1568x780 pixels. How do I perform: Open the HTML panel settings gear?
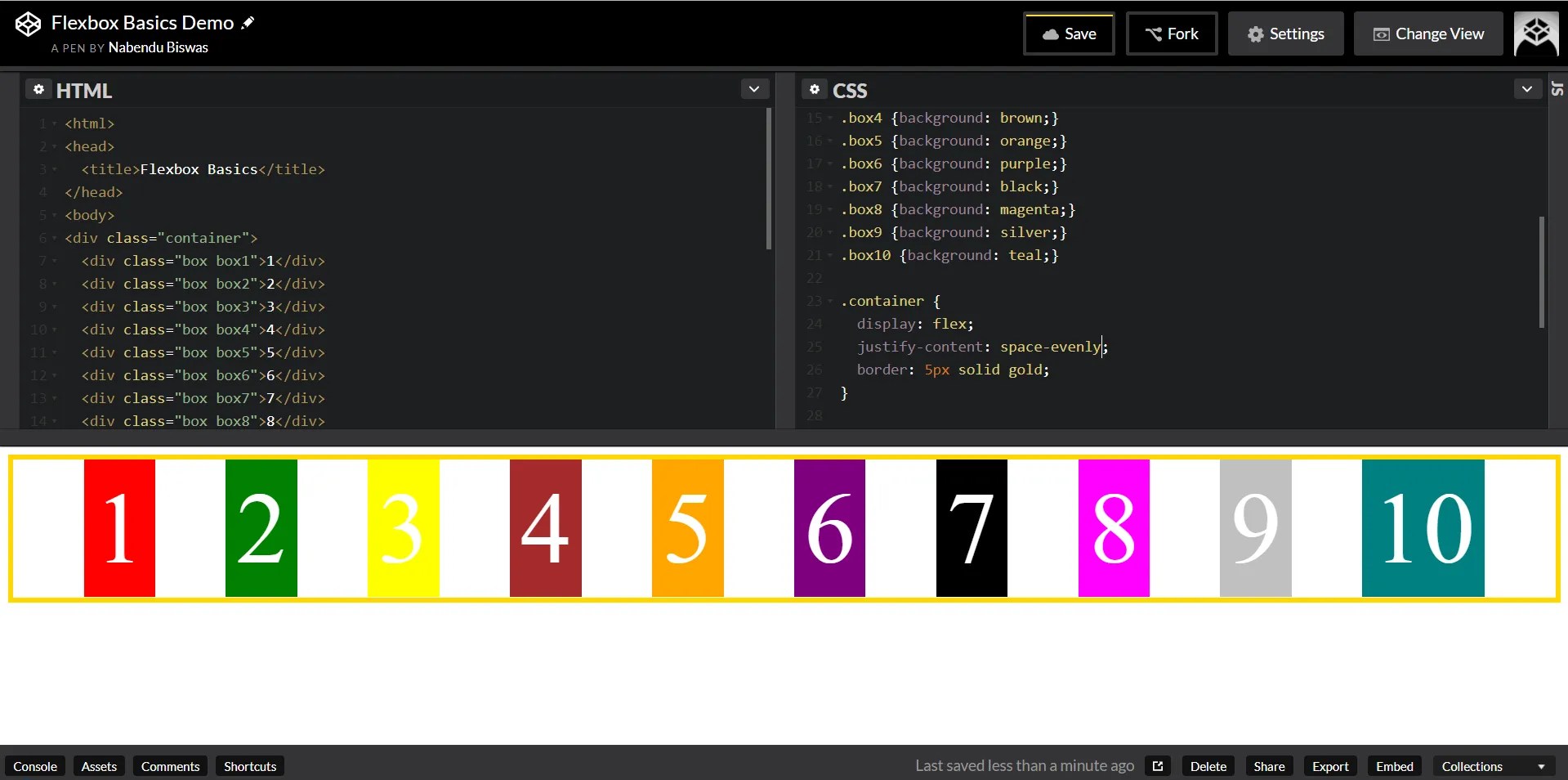[x=38, y=90]
